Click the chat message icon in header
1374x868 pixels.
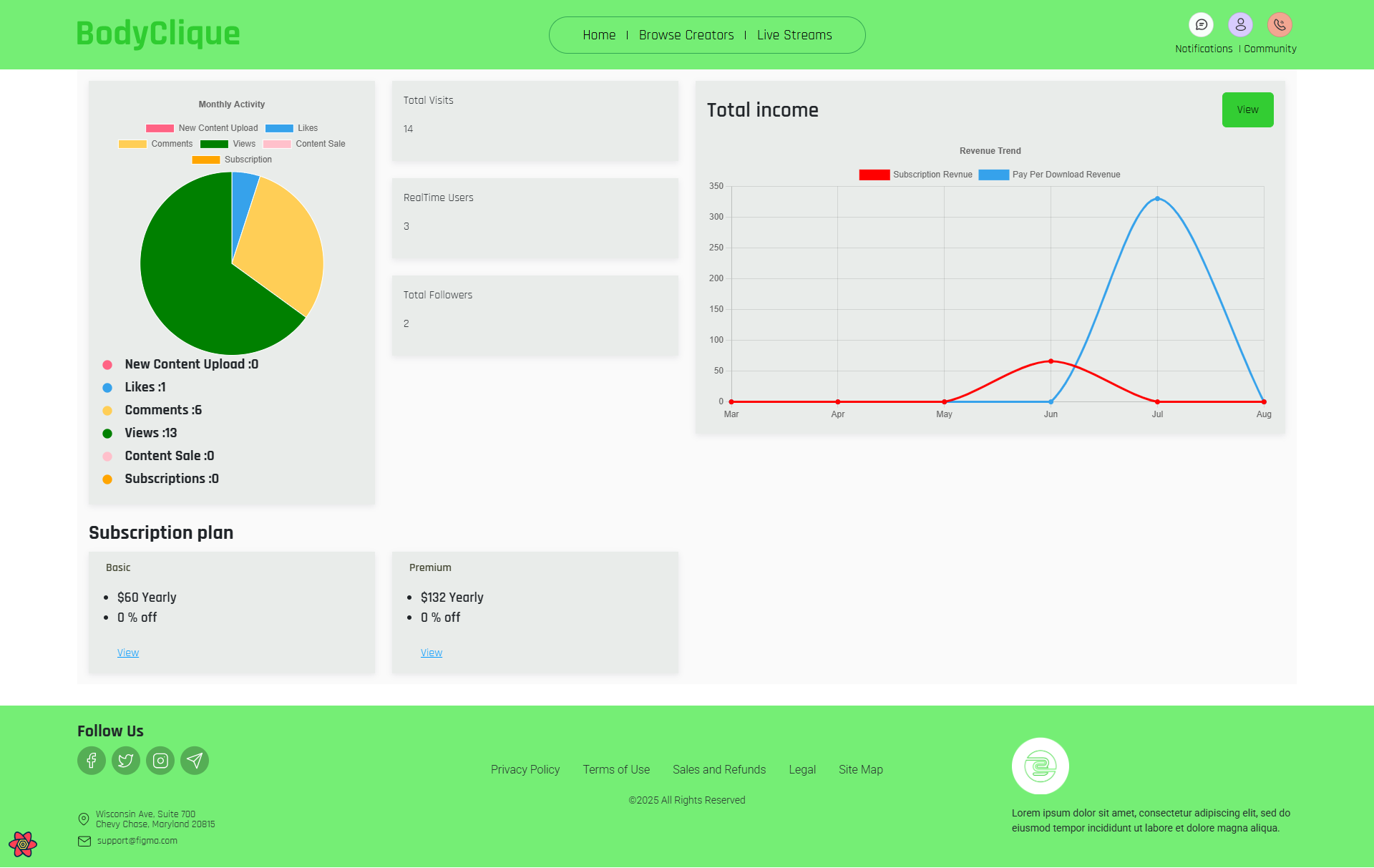(x=1202, y=25)
